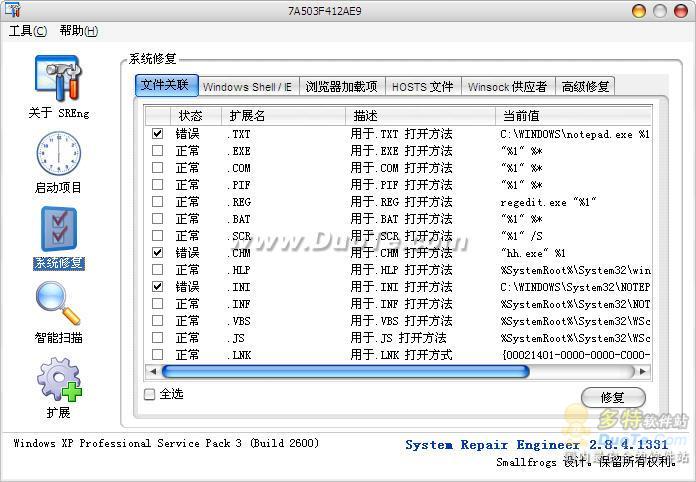
Task: Switch to the HOSTS 文件 tab
Action: [x=422, y=87]
